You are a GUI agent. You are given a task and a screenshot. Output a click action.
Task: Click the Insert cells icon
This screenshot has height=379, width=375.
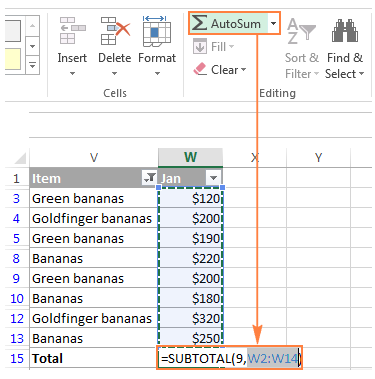point(72,31)
